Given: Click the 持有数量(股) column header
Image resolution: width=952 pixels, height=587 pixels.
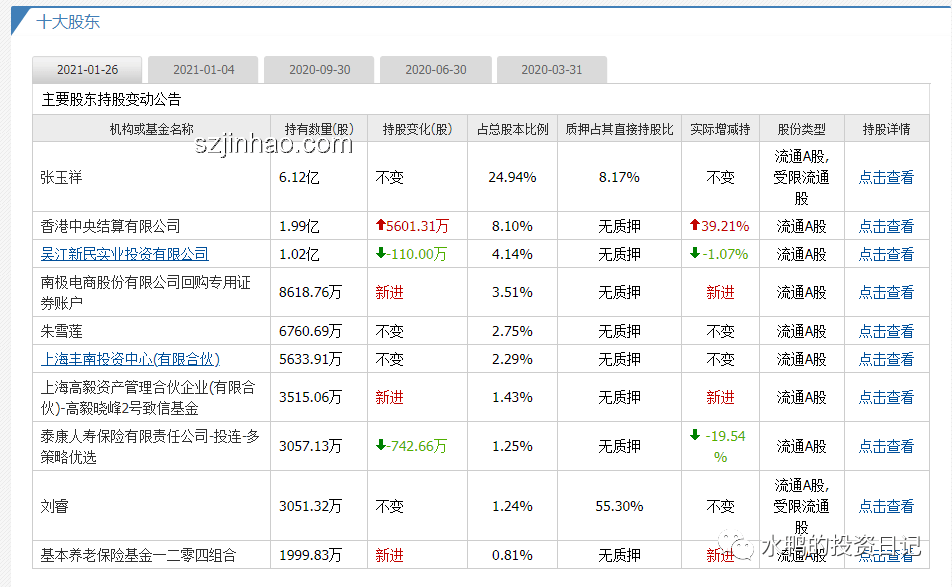Looking at the screenshot, I should pyautogui.click(x=319, y=129).
